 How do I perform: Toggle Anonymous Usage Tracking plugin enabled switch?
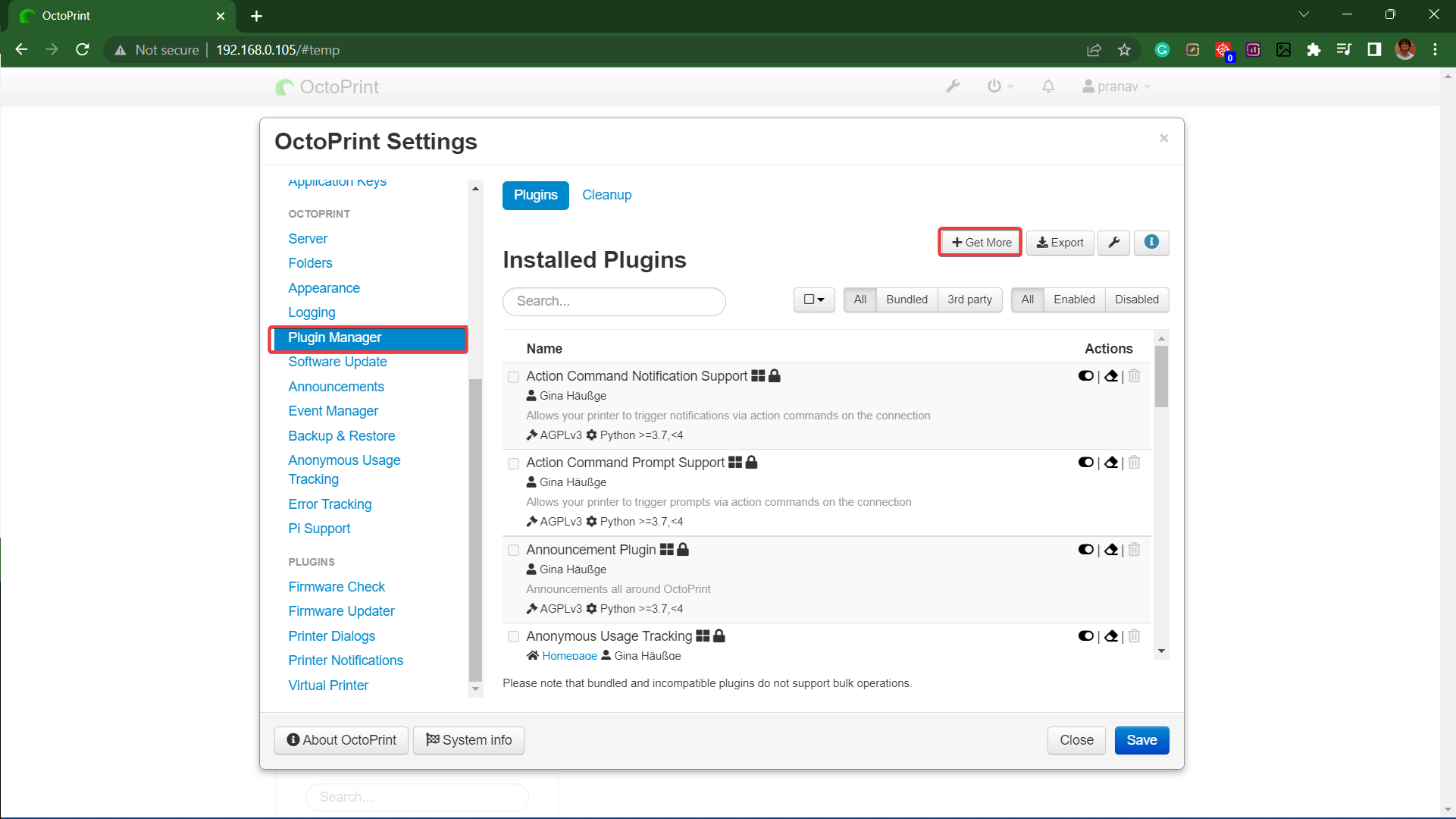pyautogui.click(x=1085, y=636)
